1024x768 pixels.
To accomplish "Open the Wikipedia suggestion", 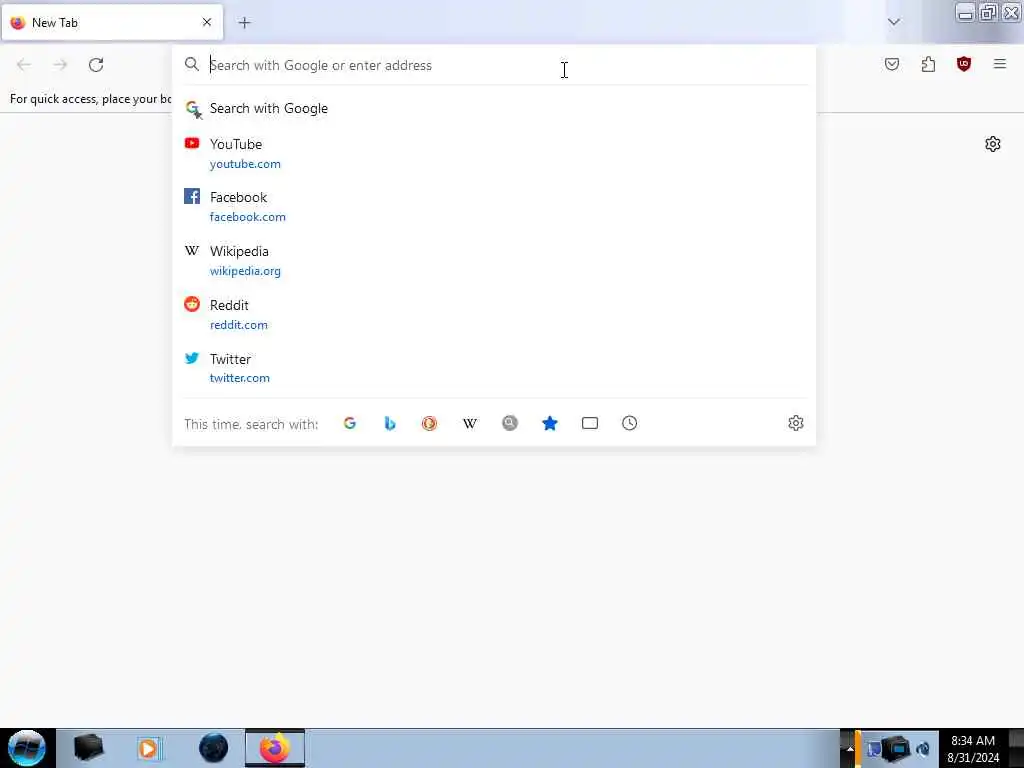I will [494, 261].
